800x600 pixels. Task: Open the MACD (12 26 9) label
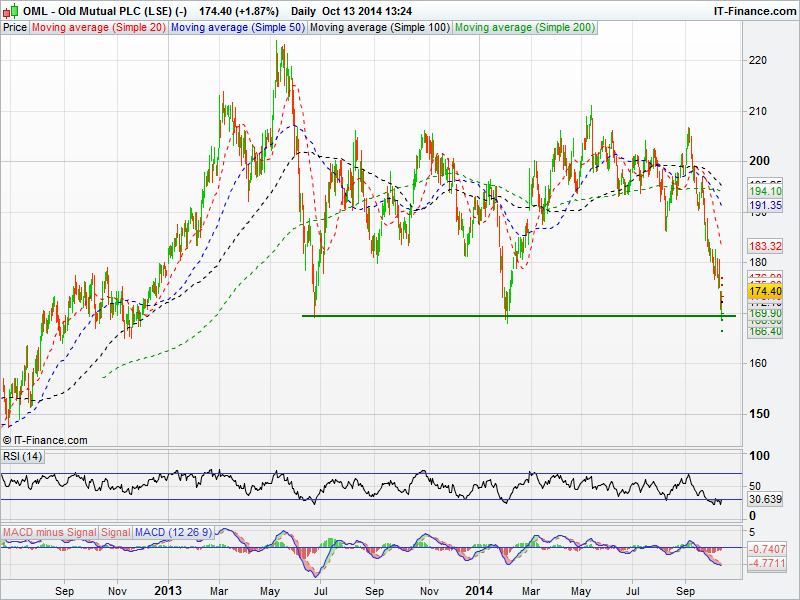173,531
